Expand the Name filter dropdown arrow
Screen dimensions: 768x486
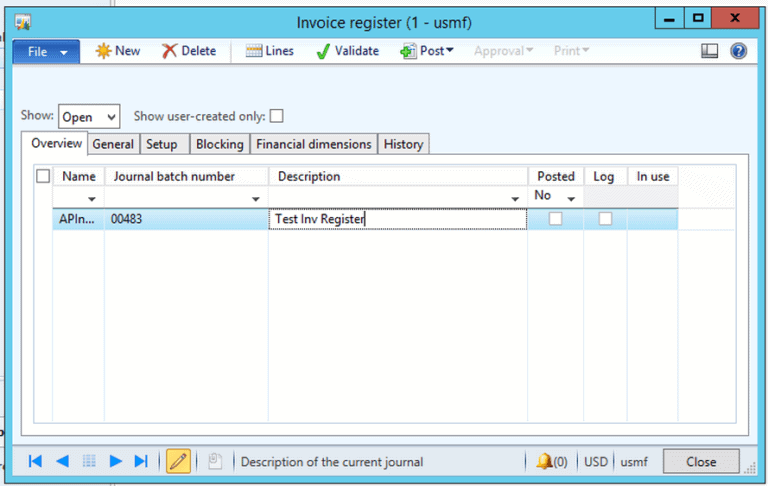tap(92, 199)
